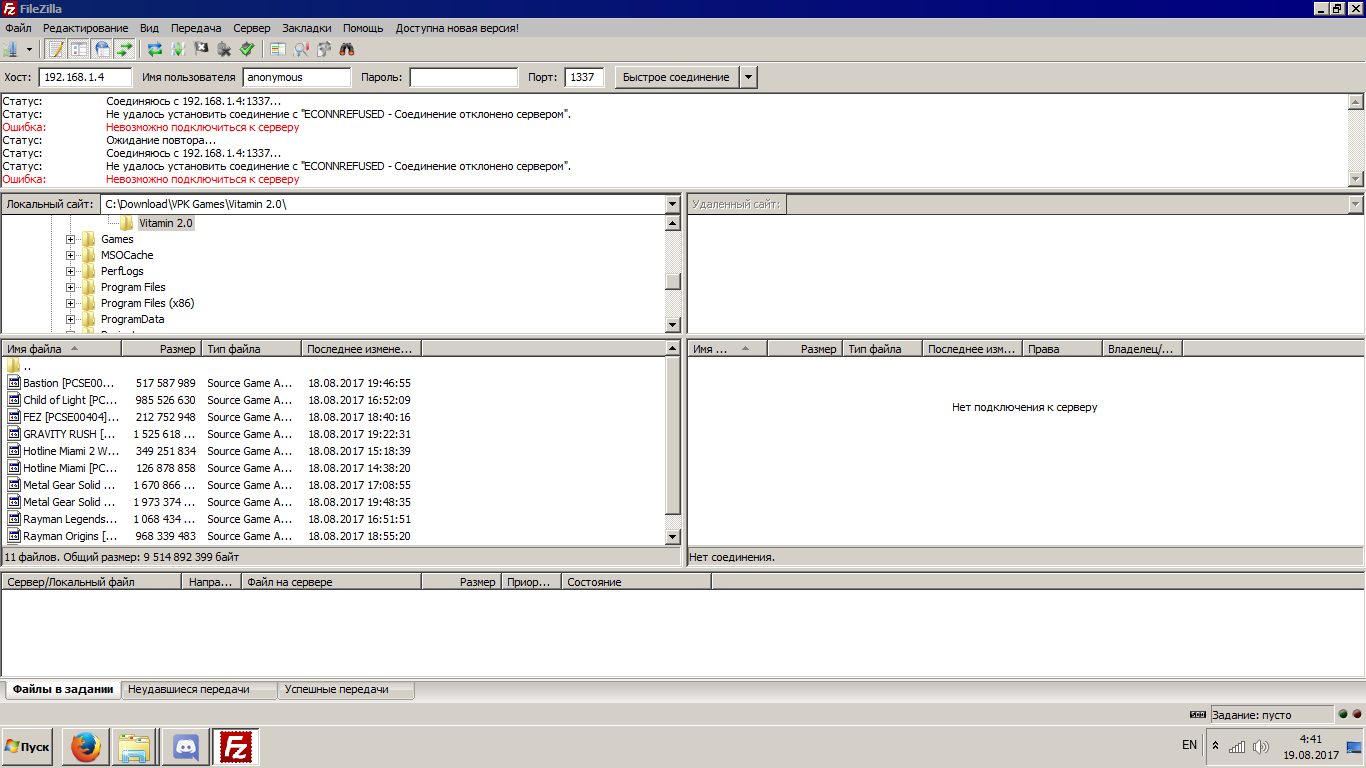This screenshot has width=1366, height=768.
Task: Reconnect to last server with green checkmark
Action: [x=247, y=48]
